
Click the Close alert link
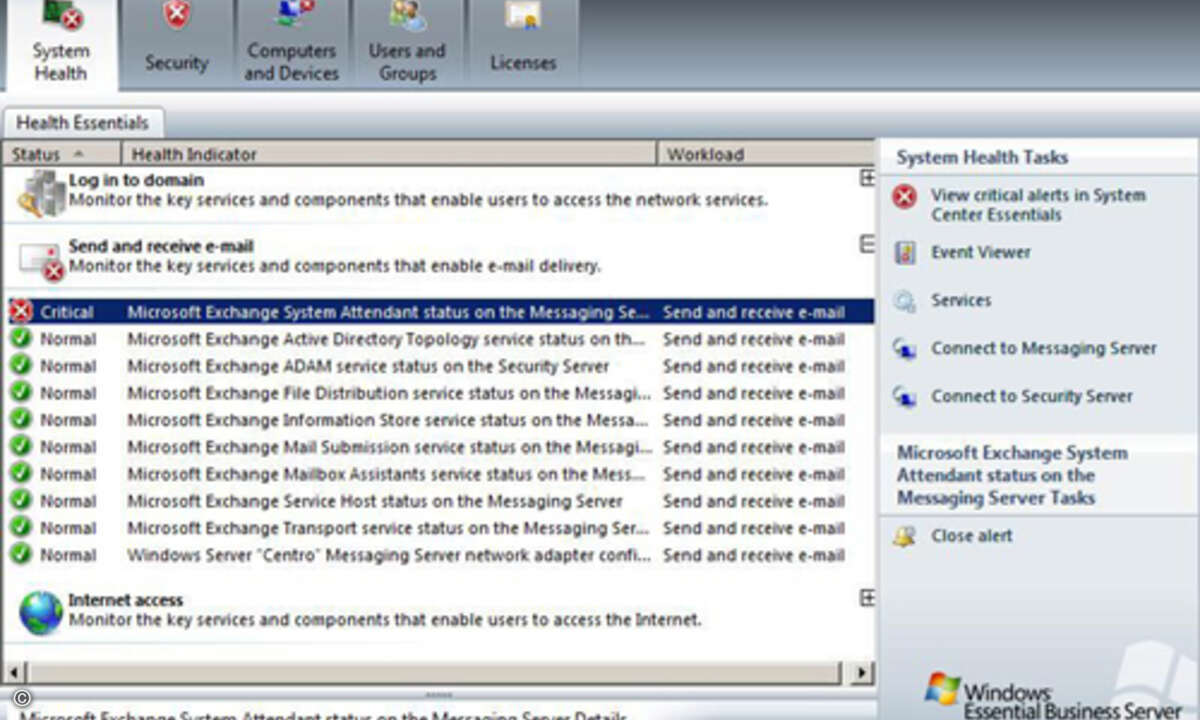pyautogui.click(x=972, y=536)
